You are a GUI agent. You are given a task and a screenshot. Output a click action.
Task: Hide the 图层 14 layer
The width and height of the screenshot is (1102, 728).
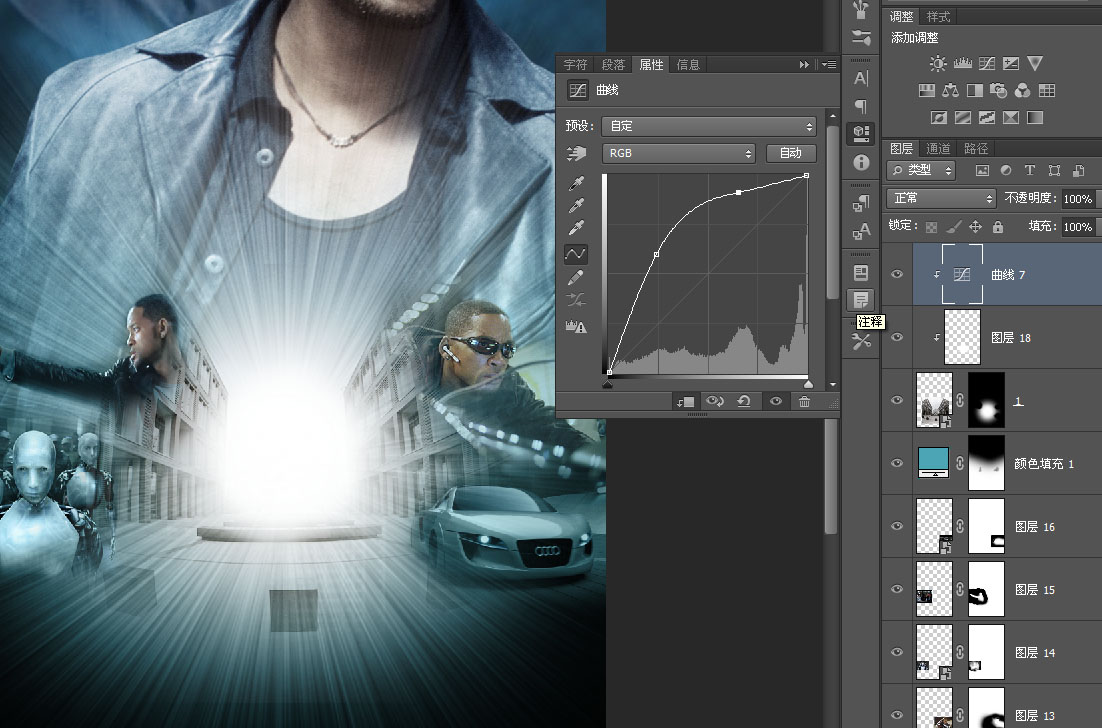click(897, 652)
